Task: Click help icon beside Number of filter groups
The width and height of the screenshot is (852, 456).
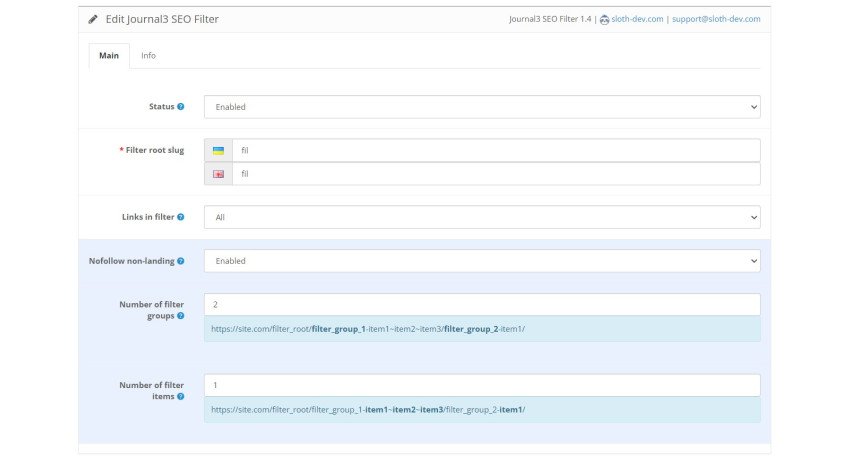Action: (180, 316)
